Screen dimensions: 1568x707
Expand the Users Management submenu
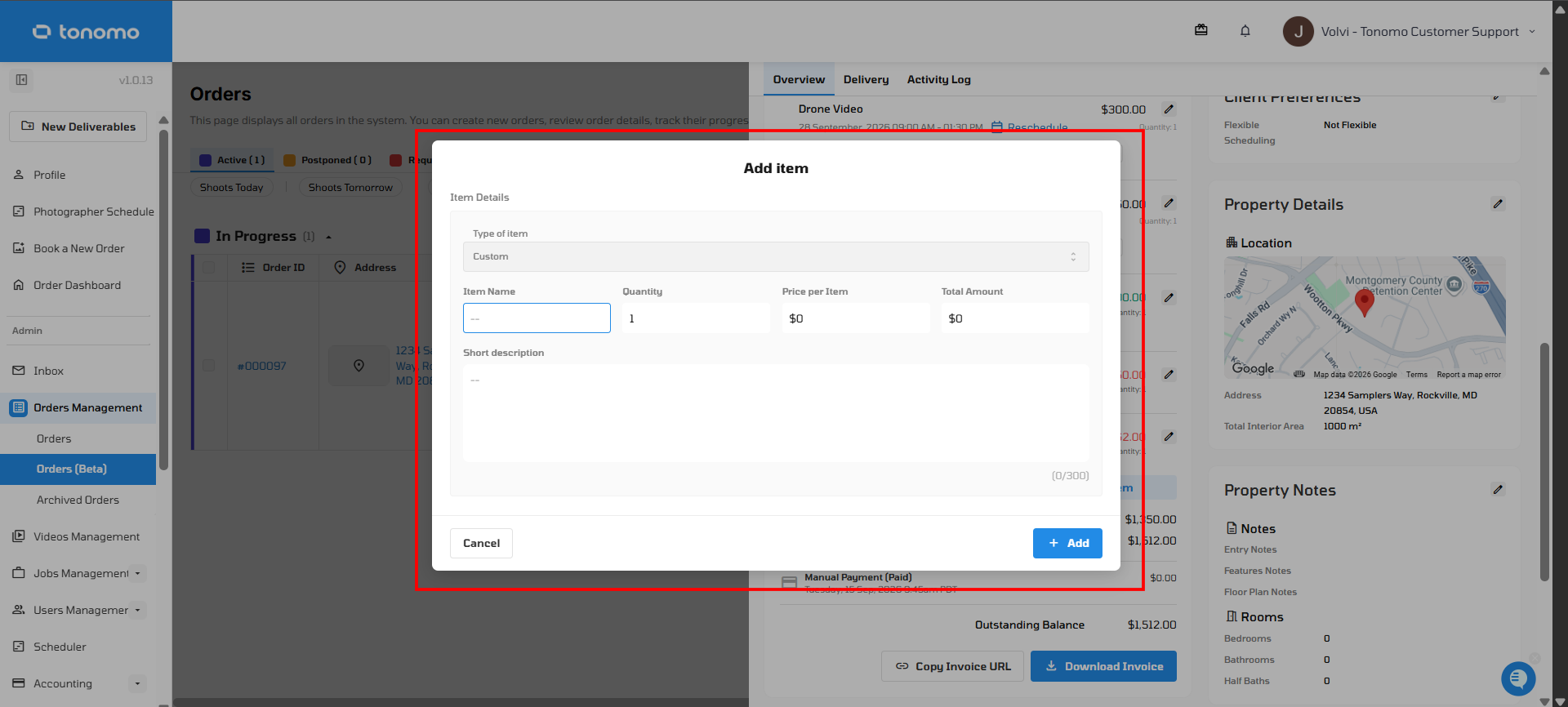point(137,610)
